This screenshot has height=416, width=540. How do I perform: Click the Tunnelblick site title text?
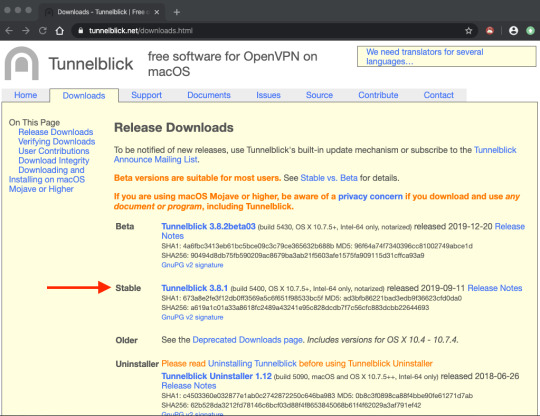[x=91, y=64]
